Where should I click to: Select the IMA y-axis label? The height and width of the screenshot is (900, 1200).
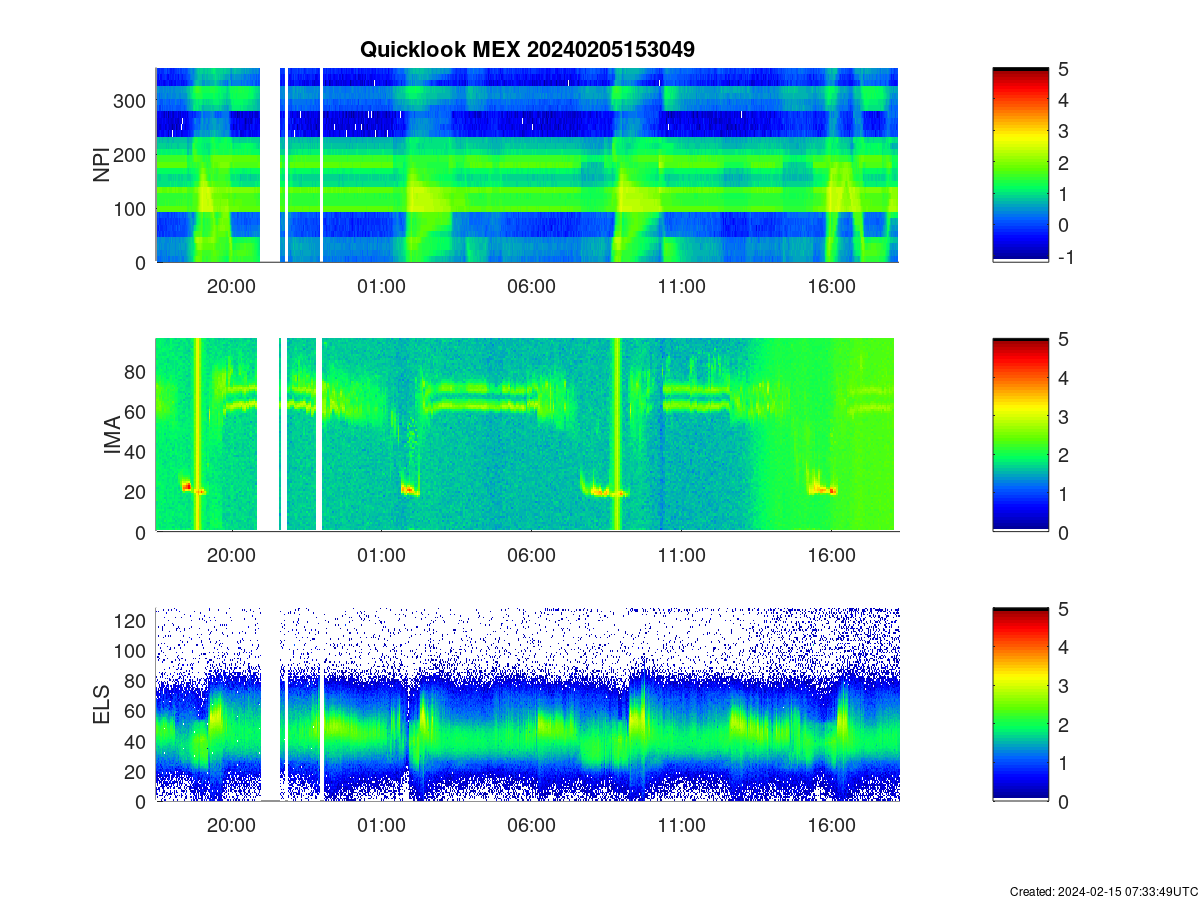[111, 436]
